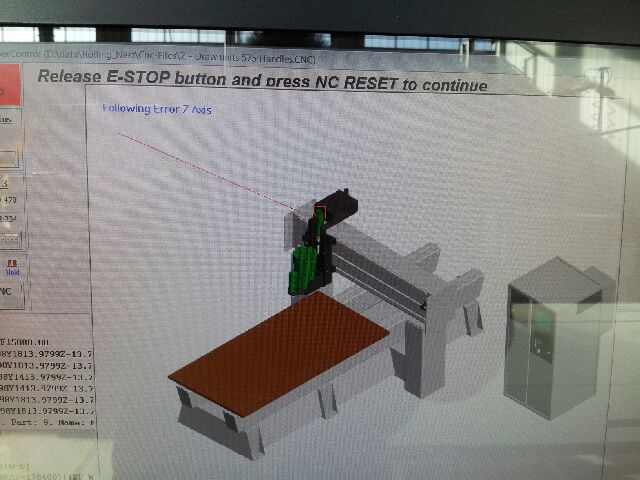640x480 pixels.
Task: Click the thin red toolpath line in viewport
Action: click(200, 165)
